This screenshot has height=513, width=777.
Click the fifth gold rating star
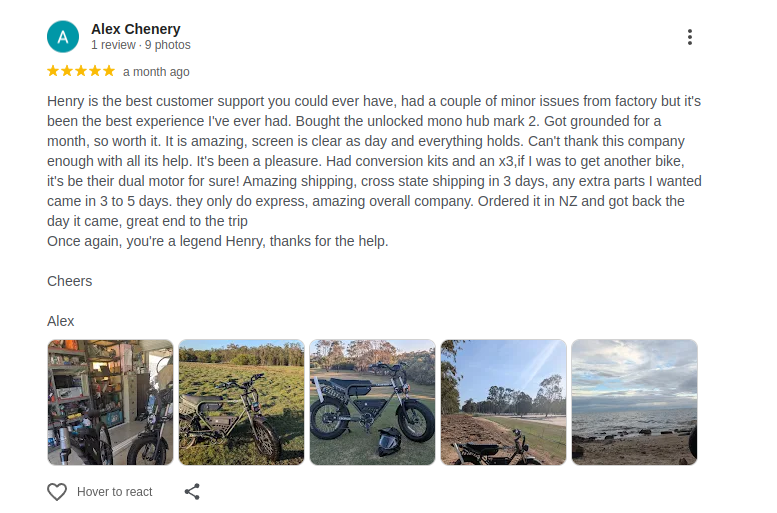coord(109,71)
